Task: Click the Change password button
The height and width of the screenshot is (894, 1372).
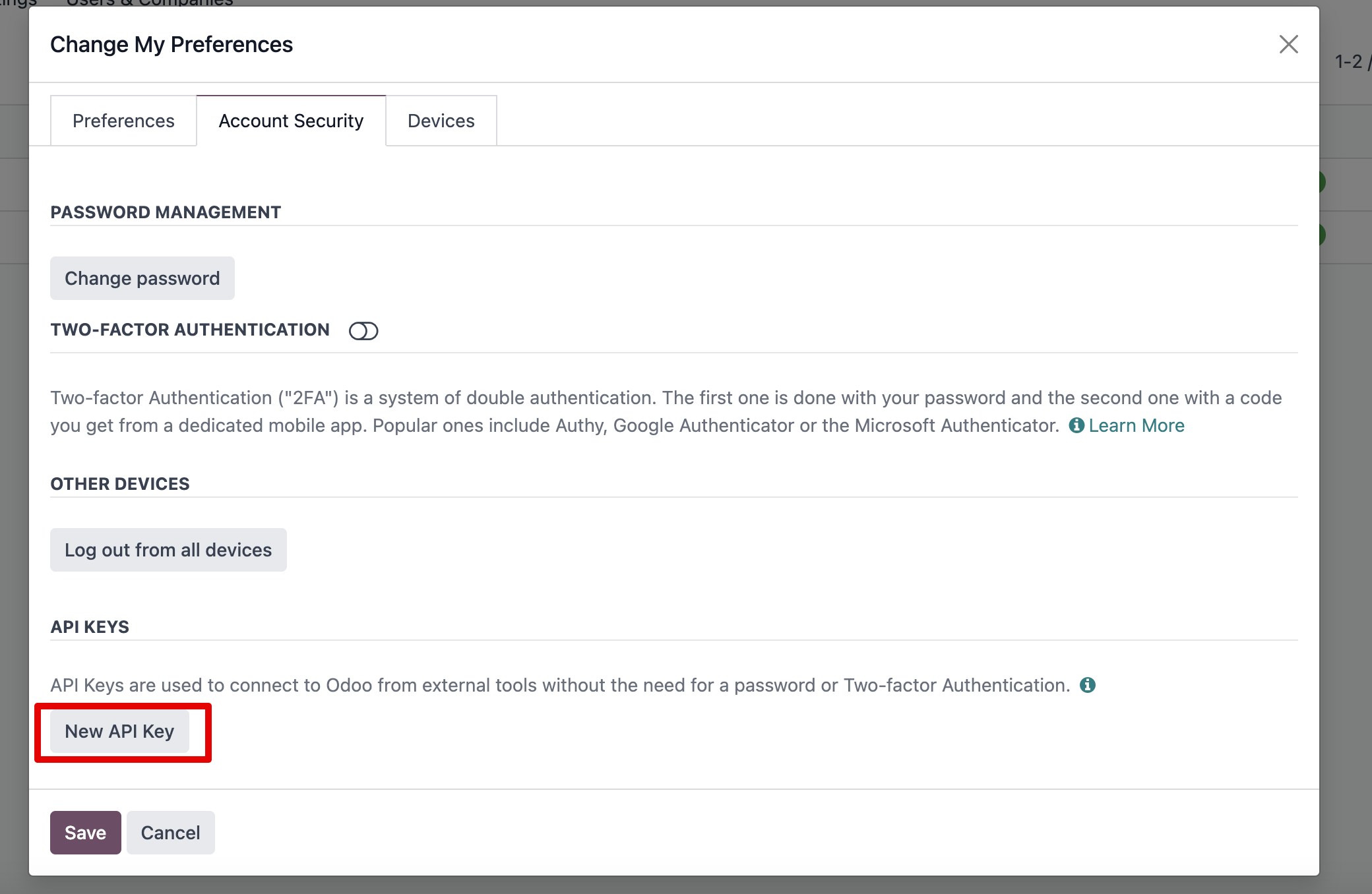Action: [x=142, y=278]
